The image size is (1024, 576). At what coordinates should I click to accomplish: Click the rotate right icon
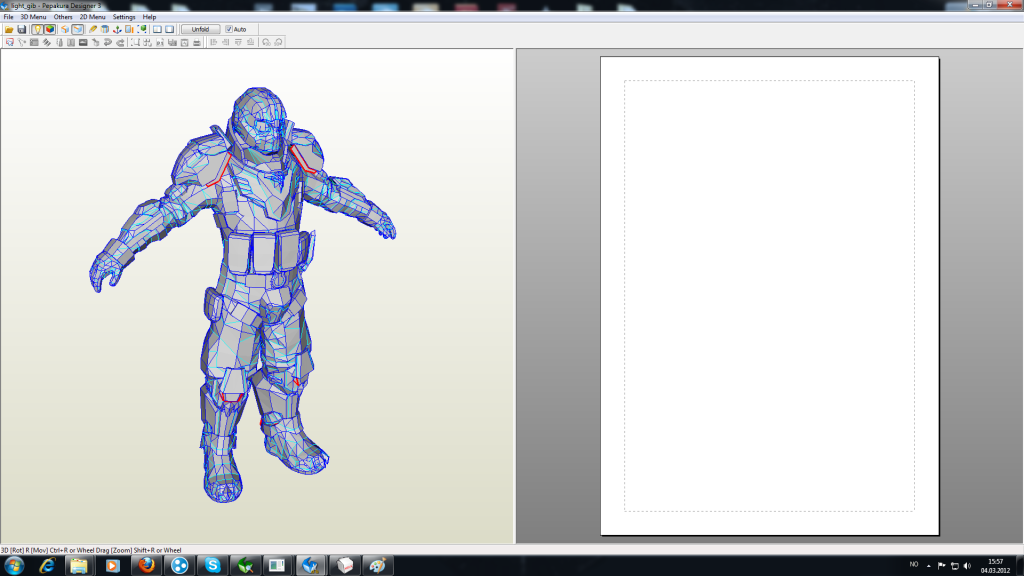(x=278, y=42)
